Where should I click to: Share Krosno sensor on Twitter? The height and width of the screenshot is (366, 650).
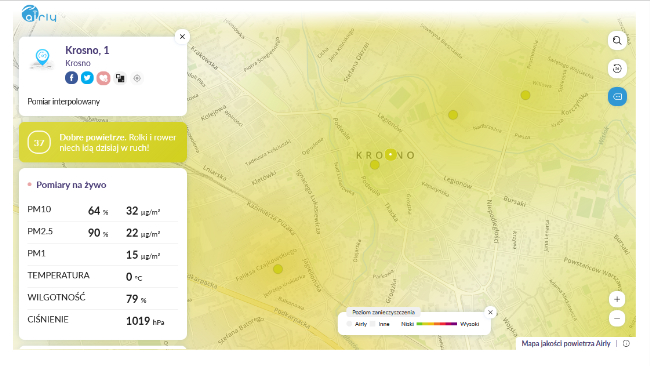coord(87,78)
